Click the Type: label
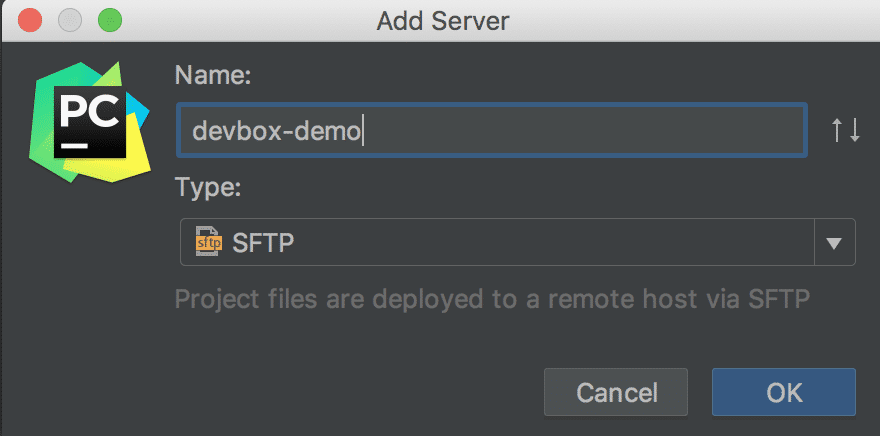 208,187
